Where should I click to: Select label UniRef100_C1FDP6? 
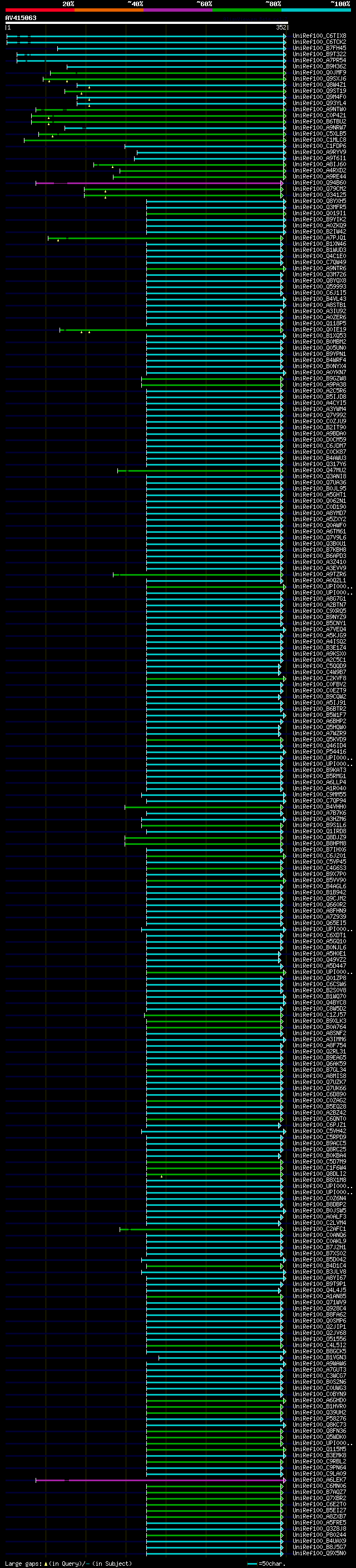pyautogui.click(x=319, y=146)
